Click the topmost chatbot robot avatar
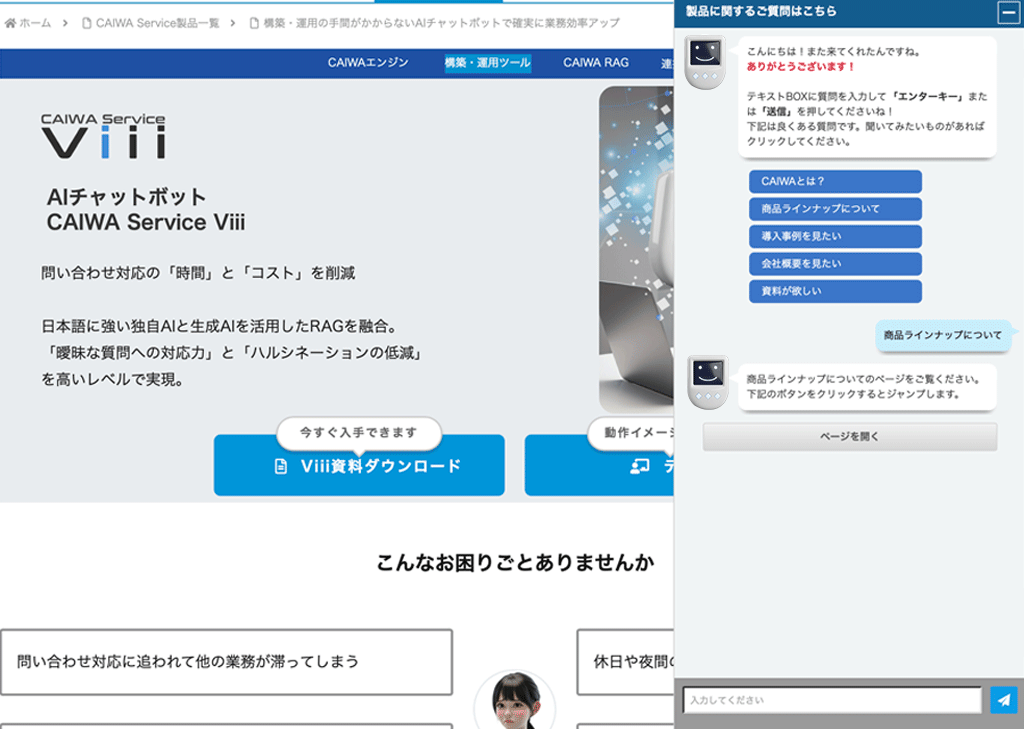 706,63
